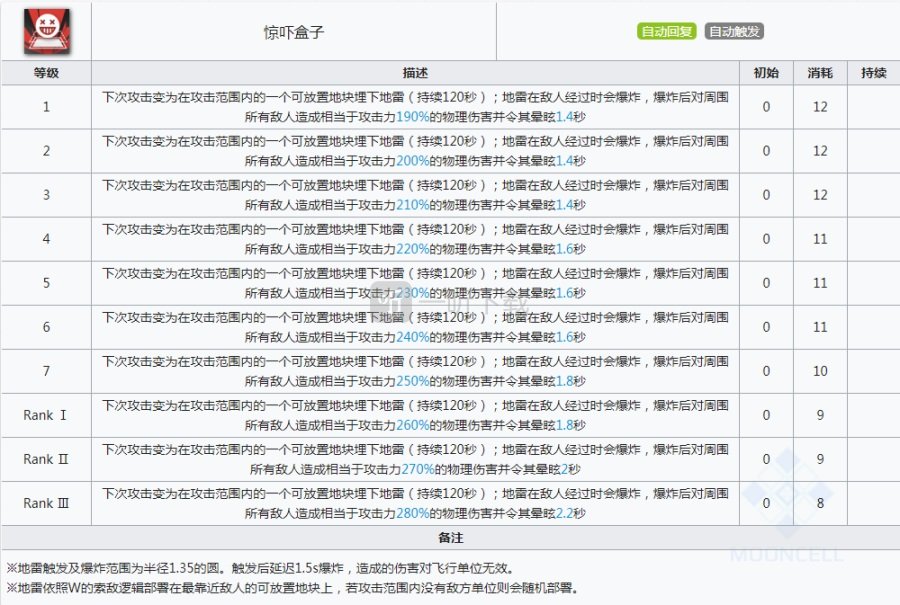Viewport: 900px width, 605px height.
Task: Click the green 自动回复 tag
Action: pyautogui.click(x=666, y=32)
